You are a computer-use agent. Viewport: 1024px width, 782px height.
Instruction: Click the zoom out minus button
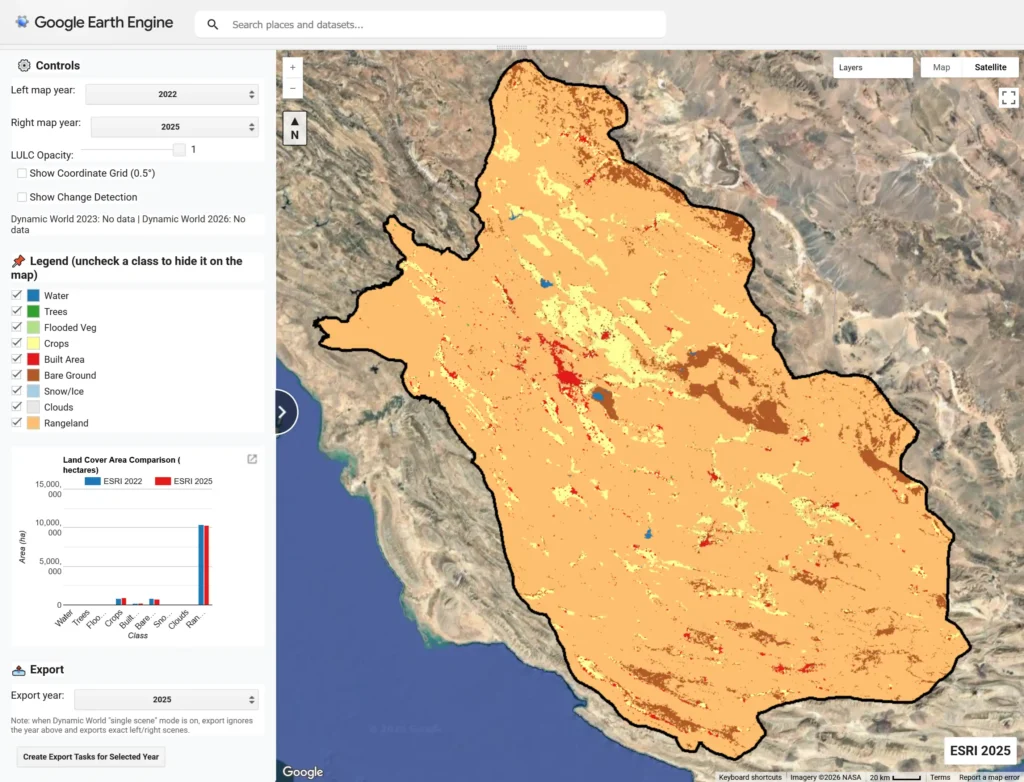[293, 88]
